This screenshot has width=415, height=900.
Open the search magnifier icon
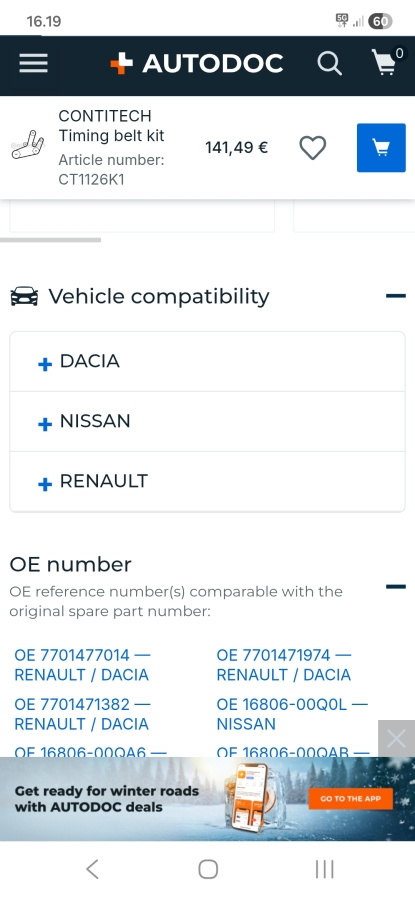(329, 63)
